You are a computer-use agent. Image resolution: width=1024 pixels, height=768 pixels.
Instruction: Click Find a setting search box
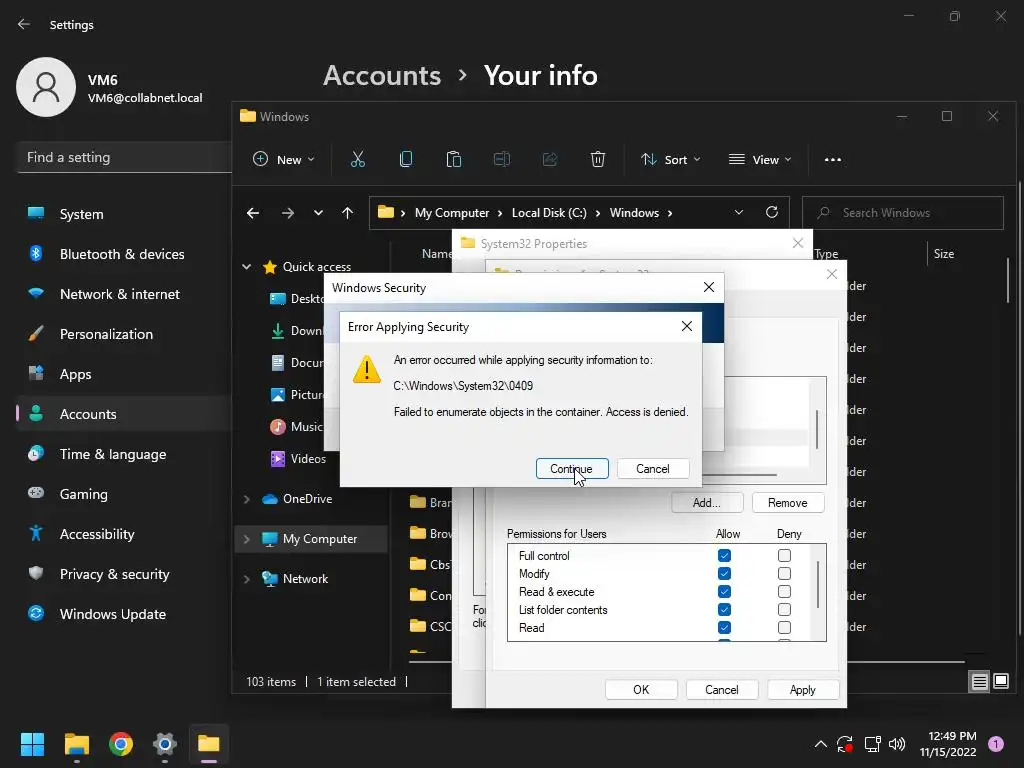[x=124, y=157]
